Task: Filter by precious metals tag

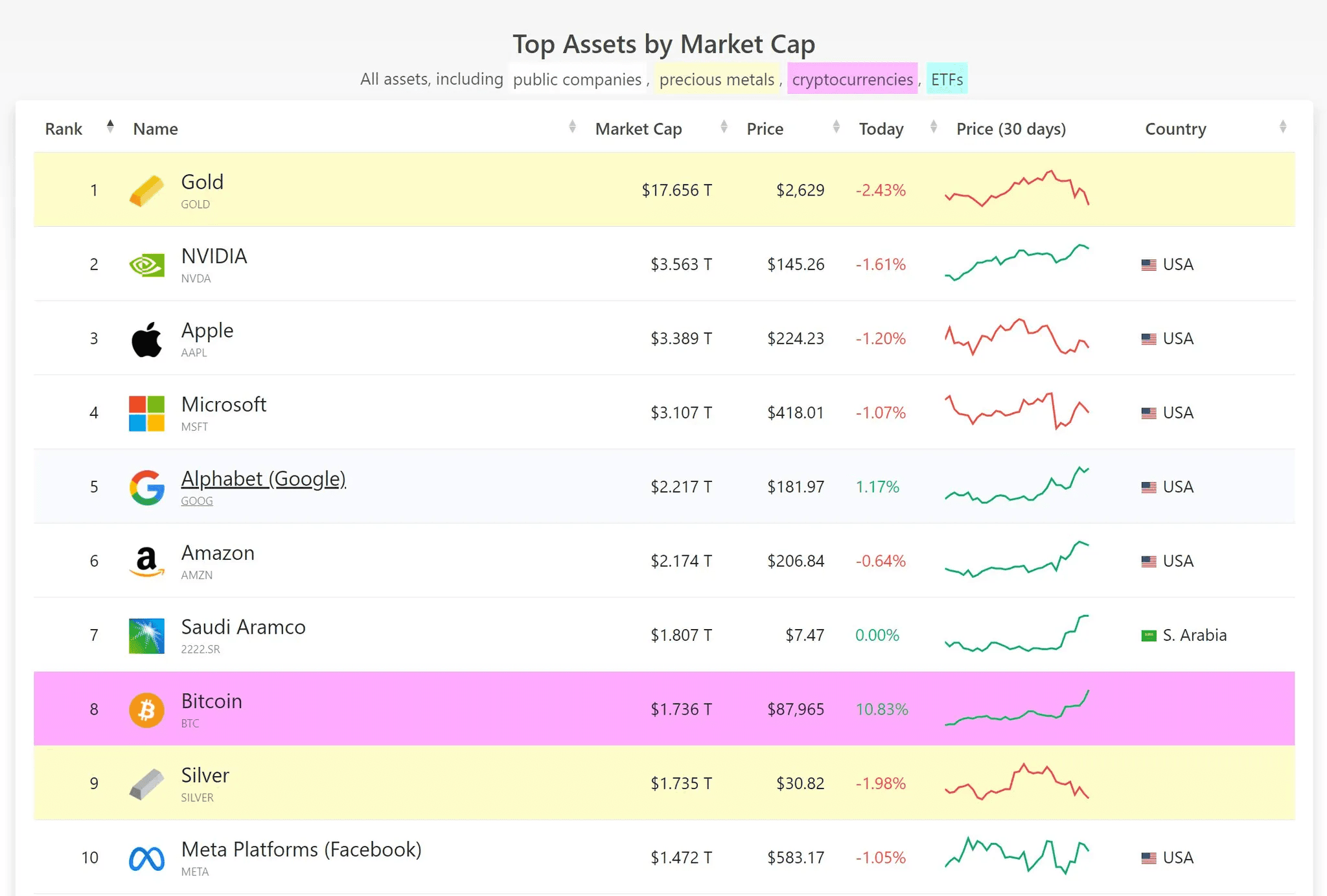Action: (x=717, y=79)
